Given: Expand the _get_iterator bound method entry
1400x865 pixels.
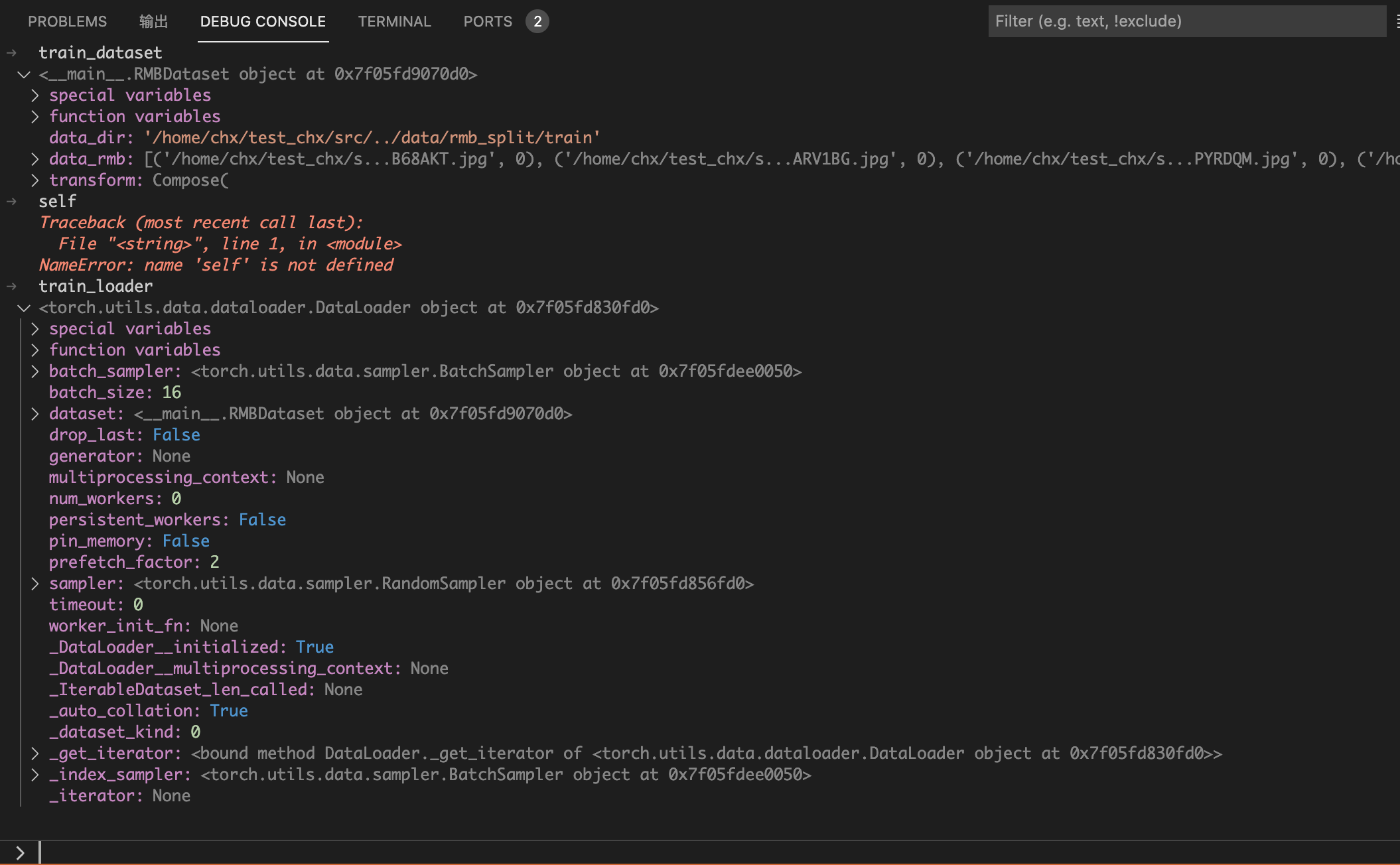Looking at the screenshot, I should point(35,754).
